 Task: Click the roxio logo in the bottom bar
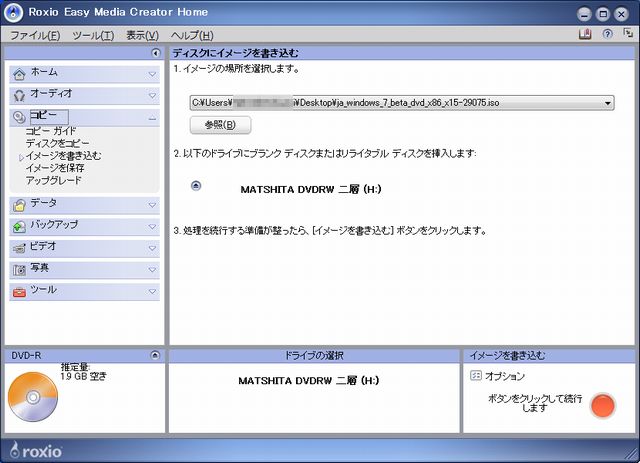click(36, 450)
